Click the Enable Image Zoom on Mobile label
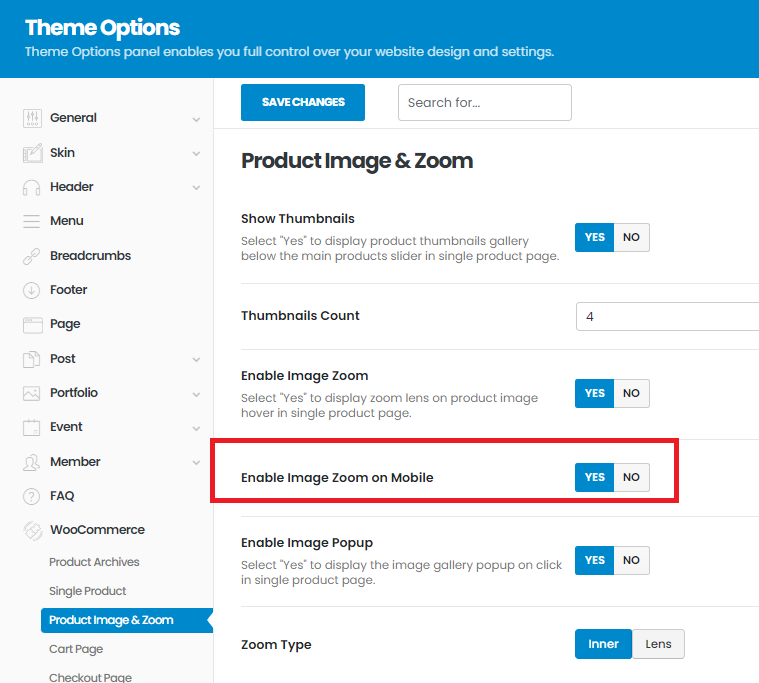Screen dimensions: 759x683 [337, 478]
